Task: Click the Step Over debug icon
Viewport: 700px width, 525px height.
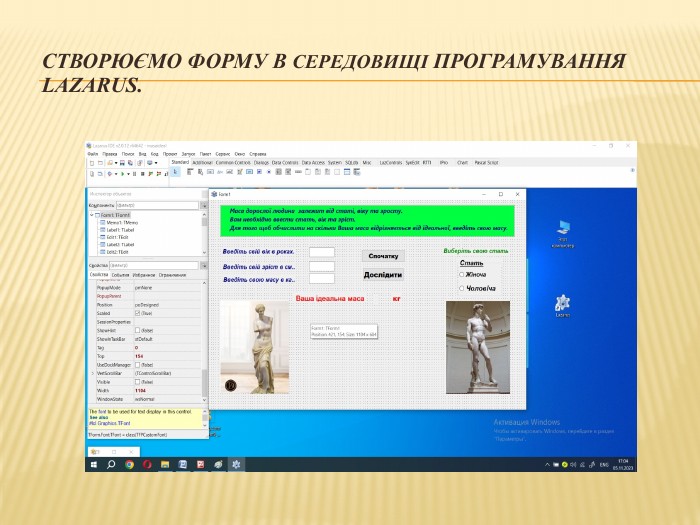Action: point(158,174)
